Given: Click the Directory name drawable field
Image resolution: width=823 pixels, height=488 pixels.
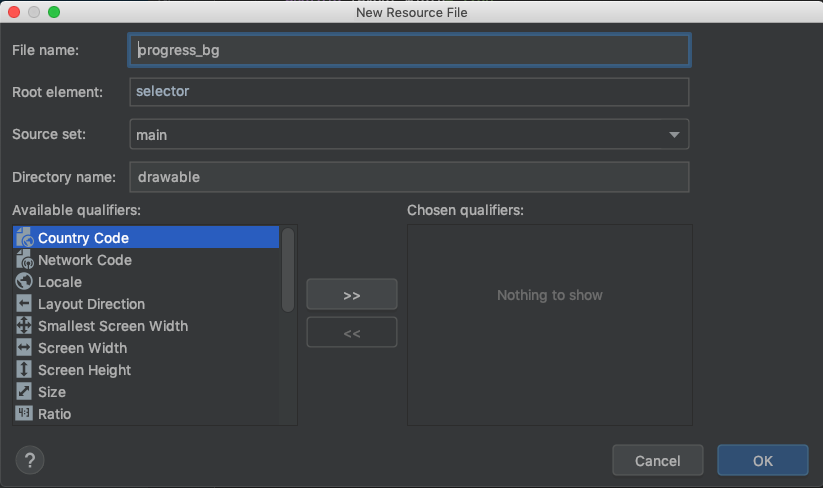Looking at the screenshot, I should click(x=409, y=177).
